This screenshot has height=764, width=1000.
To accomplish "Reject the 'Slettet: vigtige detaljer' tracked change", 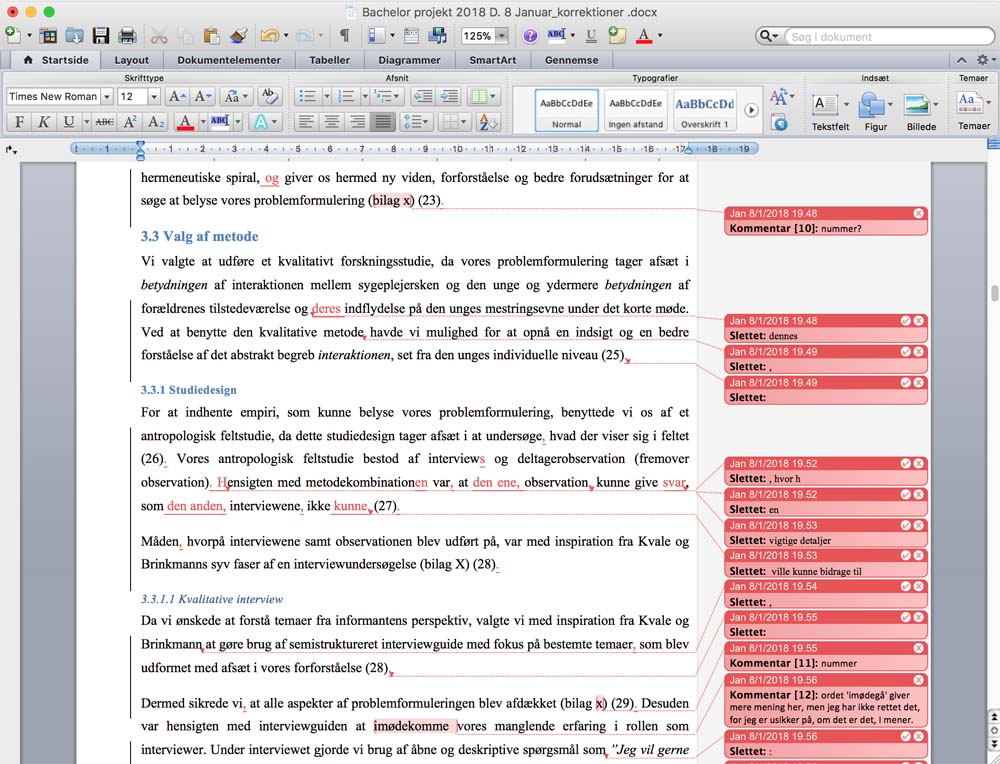I will (918, 525).
